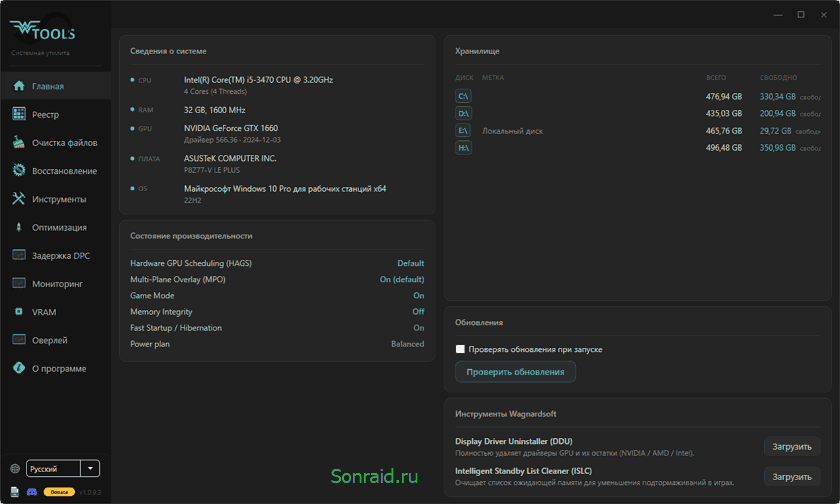This screenshot has height=504, width=840.
Task: Click Memory Integrity Off value
Action: (x=418, y=312)
